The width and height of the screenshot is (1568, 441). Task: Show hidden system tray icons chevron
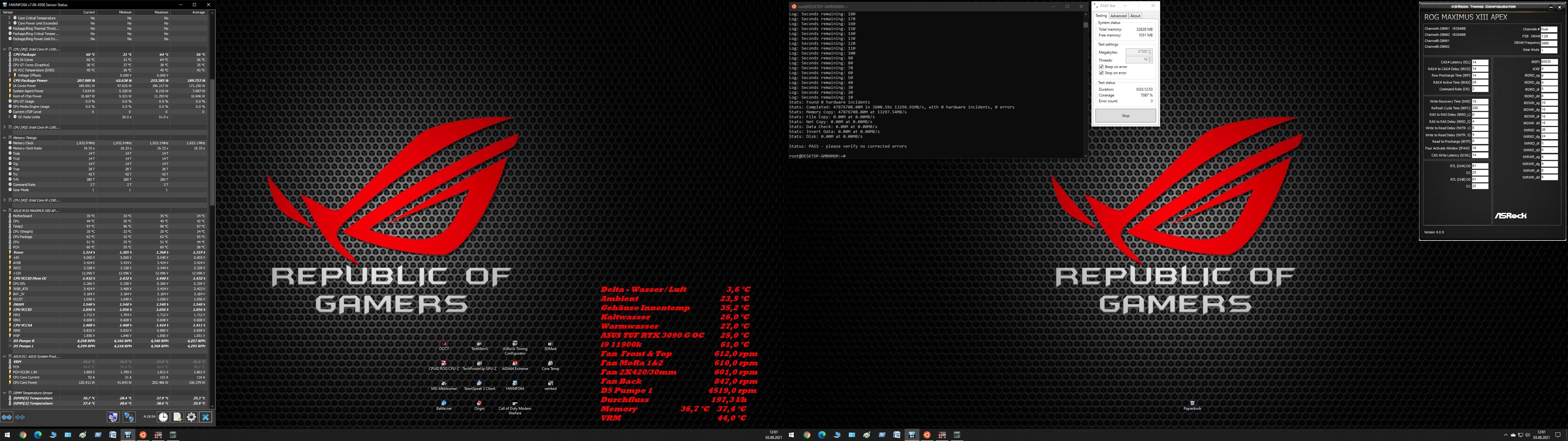(x=1505, y=435)
